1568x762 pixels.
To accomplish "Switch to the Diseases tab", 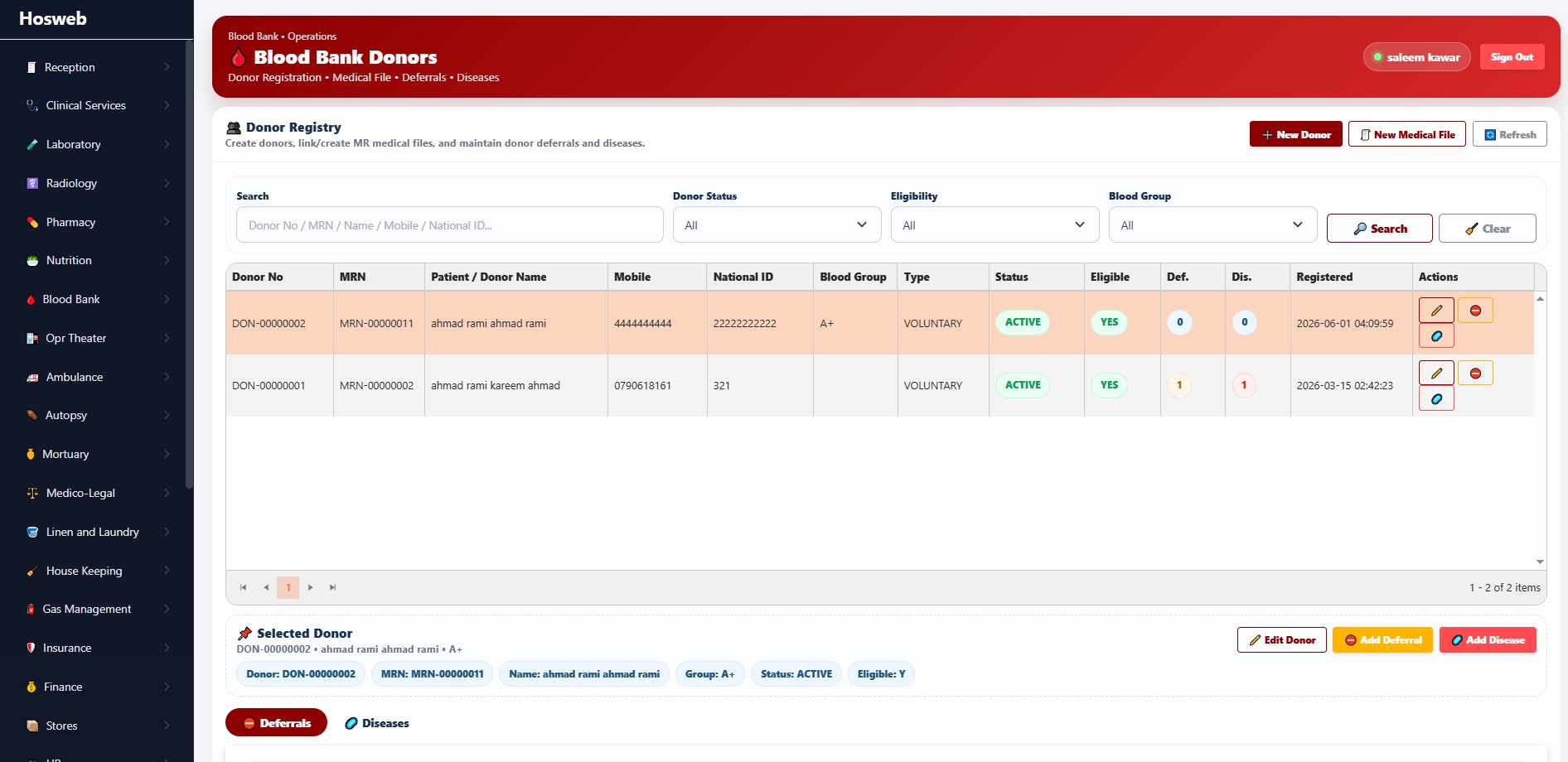I will [376, 723].
